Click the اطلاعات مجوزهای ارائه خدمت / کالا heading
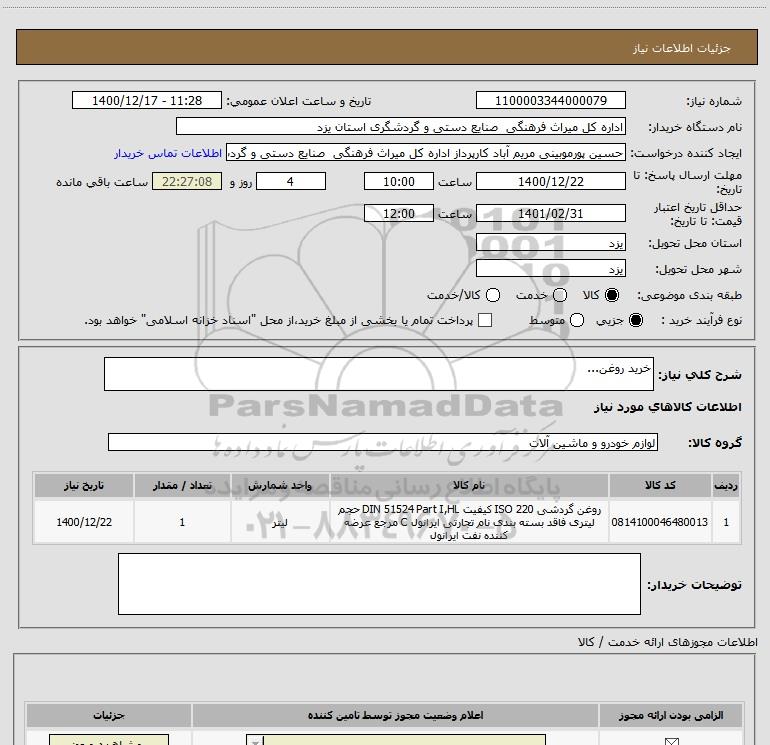Image resolution: width=770 pixels, height=745 pixels. point(667,642)
